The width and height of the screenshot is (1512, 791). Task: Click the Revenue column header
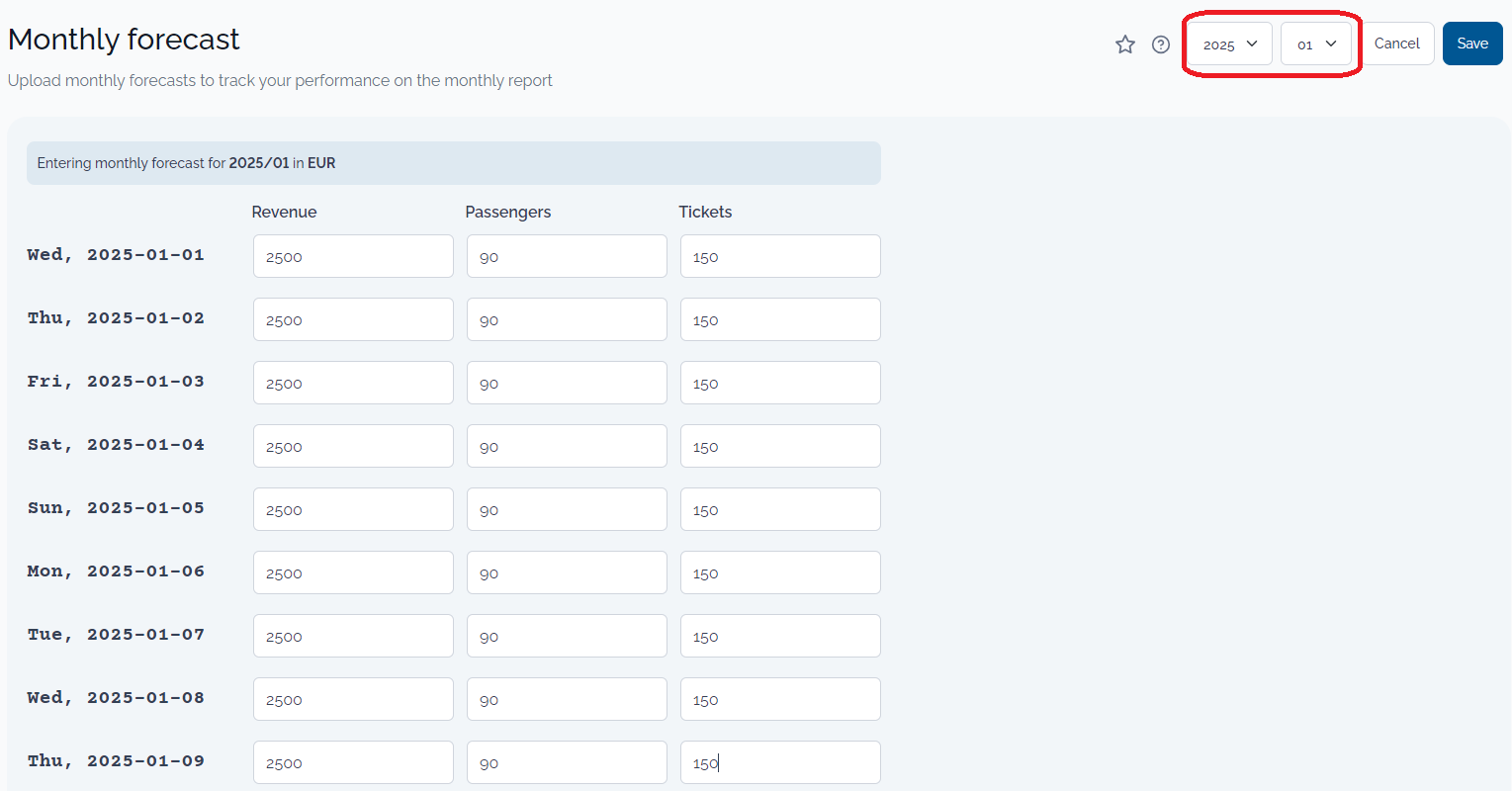pyautogui.click(x=284, y=212)
